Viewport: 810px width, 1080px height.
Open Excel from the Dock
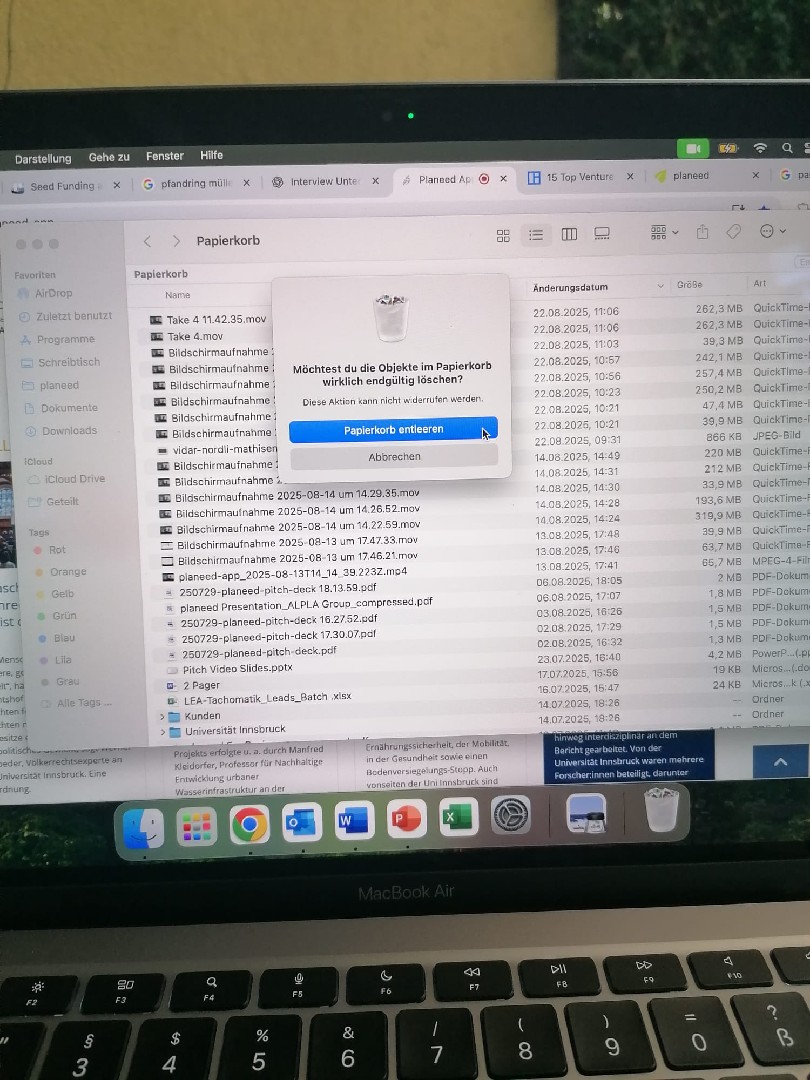(x=458, y=817)
